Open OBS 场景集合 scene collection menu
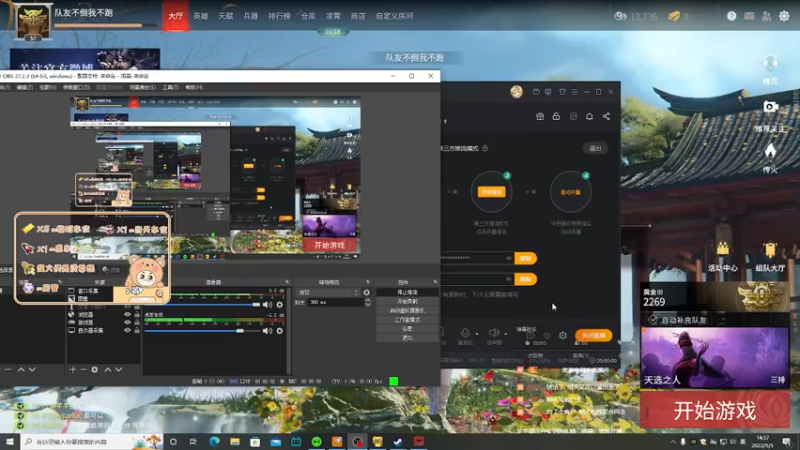 142,87
